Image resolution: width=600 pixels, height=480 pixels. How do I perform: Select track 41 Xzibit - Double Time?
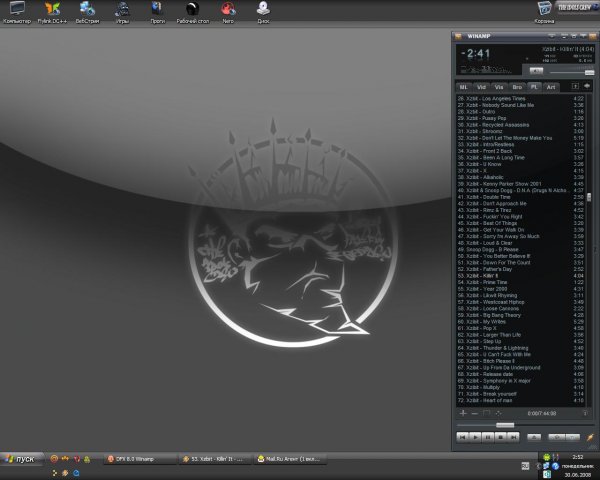point(521,197)
